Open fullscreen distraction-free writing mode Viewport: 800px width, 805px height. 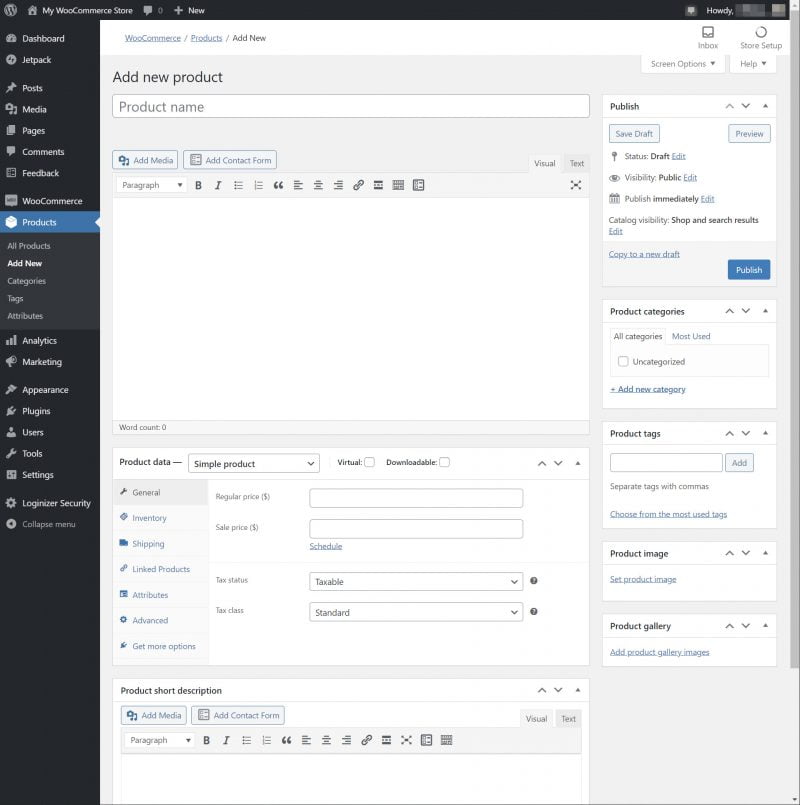pyautogui.click(x=577, y=185)
